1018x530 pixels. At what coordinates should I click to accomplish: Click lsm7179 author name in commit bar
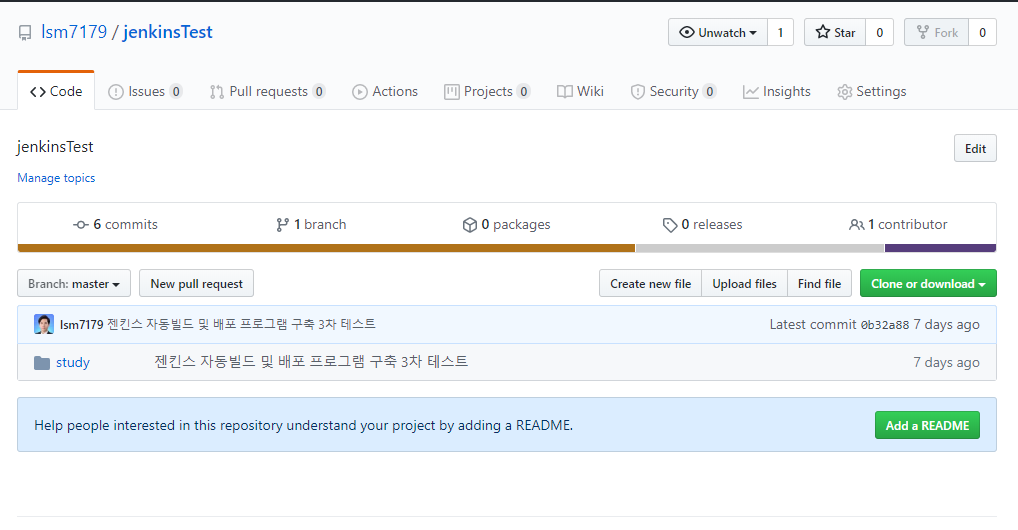pos(82,324)
